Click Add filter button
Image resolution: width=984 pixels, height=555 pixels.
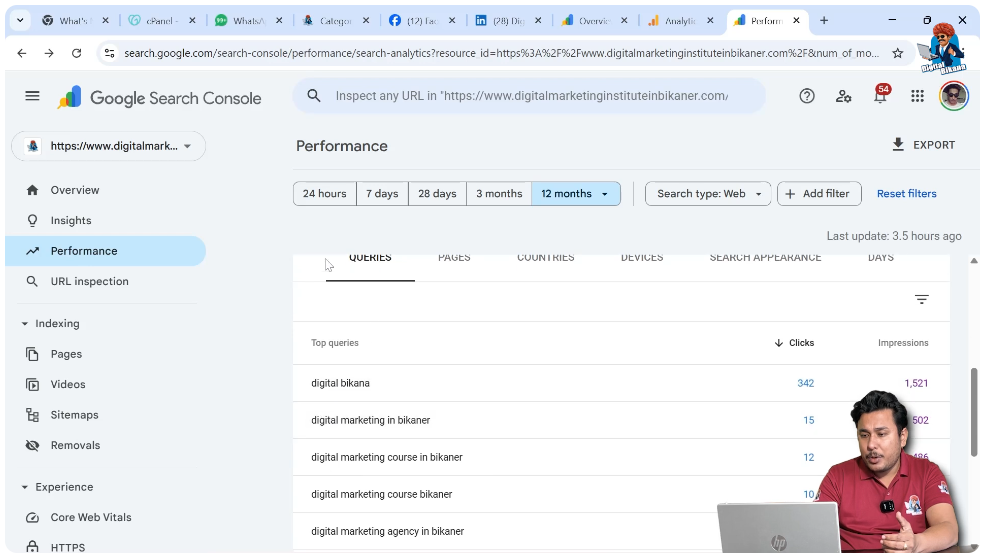coord(819,193)
